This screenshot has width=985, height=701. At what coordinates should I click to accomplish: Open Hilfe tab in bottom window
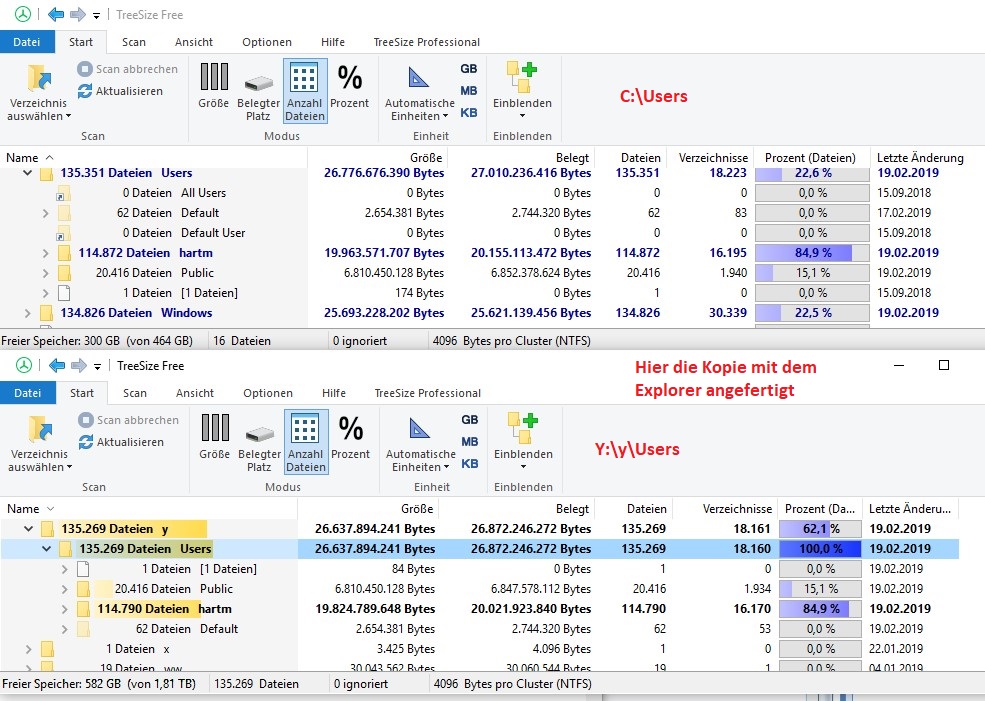click(334, 393)
